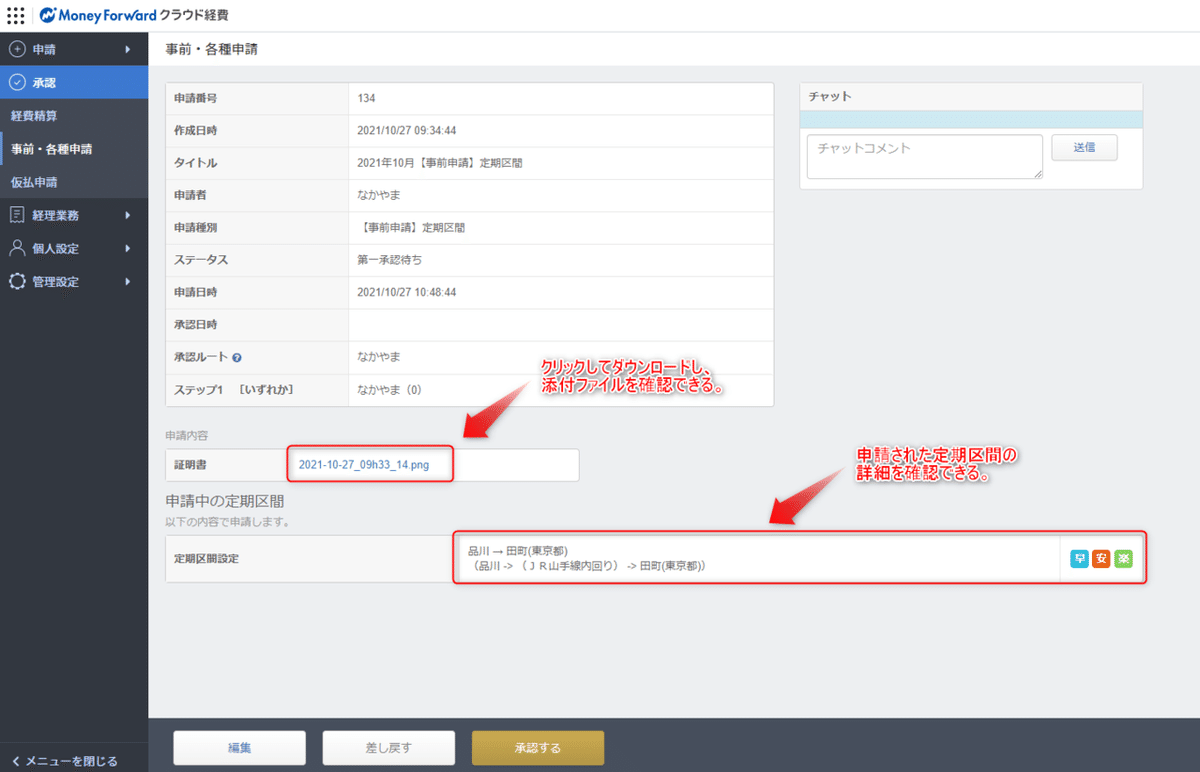Click creation time 2021/10/27 09:34:44
1200x772 pixels.
point(407,130)
